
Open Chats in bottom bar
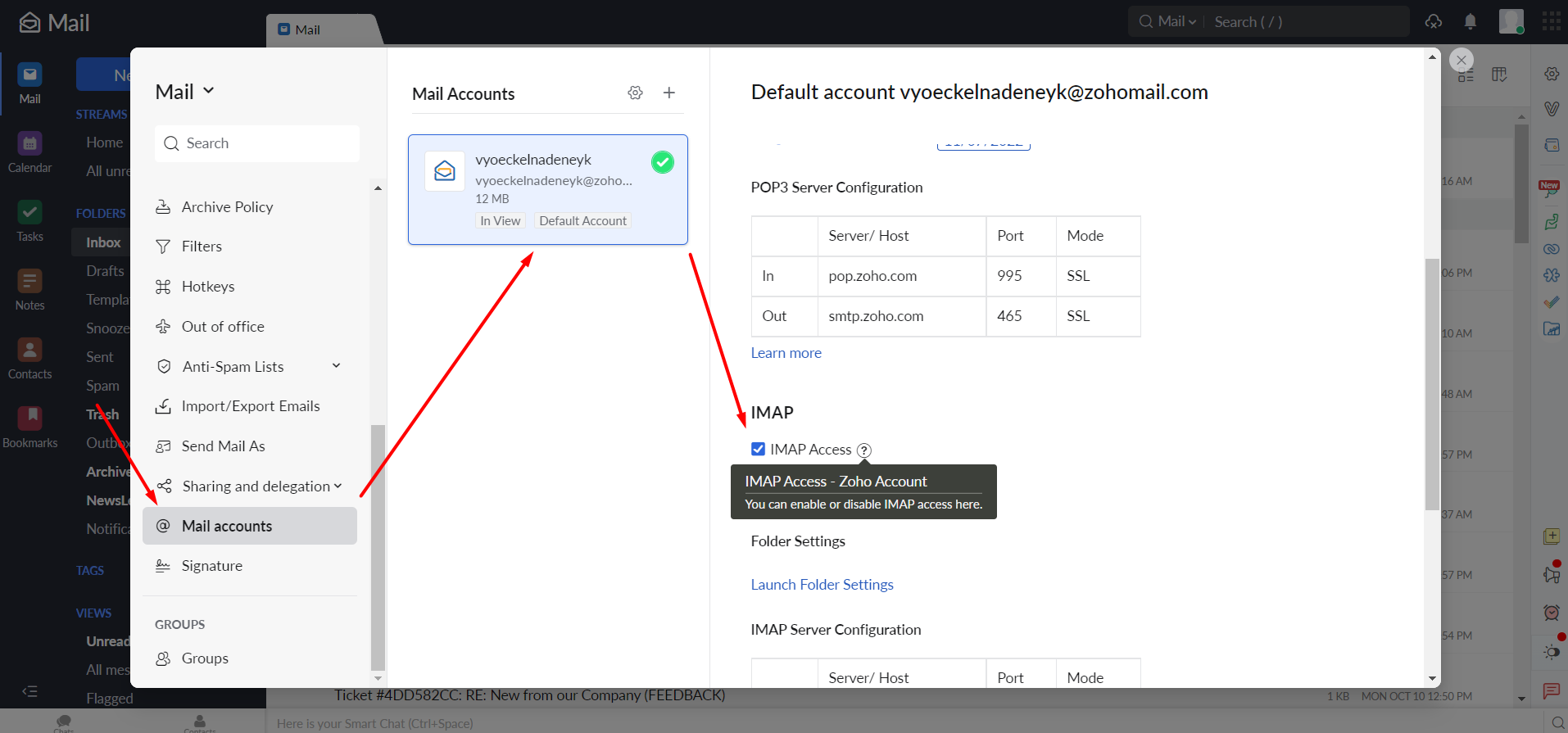pyautogui.click(x=64, y=723)
